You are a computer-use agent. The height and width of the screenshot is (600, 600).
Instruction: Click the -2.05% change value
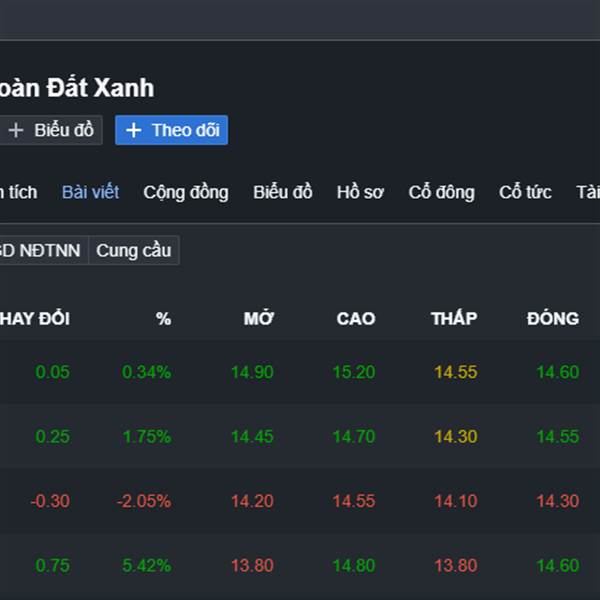(143, 501)
